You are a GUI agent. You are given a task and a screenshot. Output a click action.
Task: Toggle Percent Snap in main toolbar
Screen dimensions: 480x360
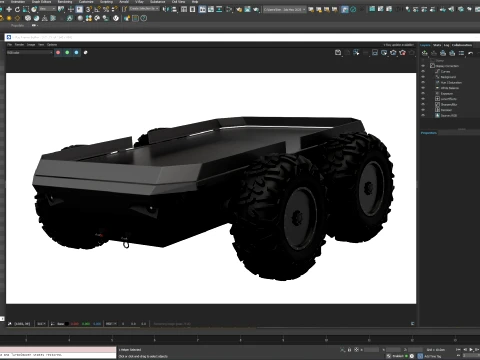(106, 9)
